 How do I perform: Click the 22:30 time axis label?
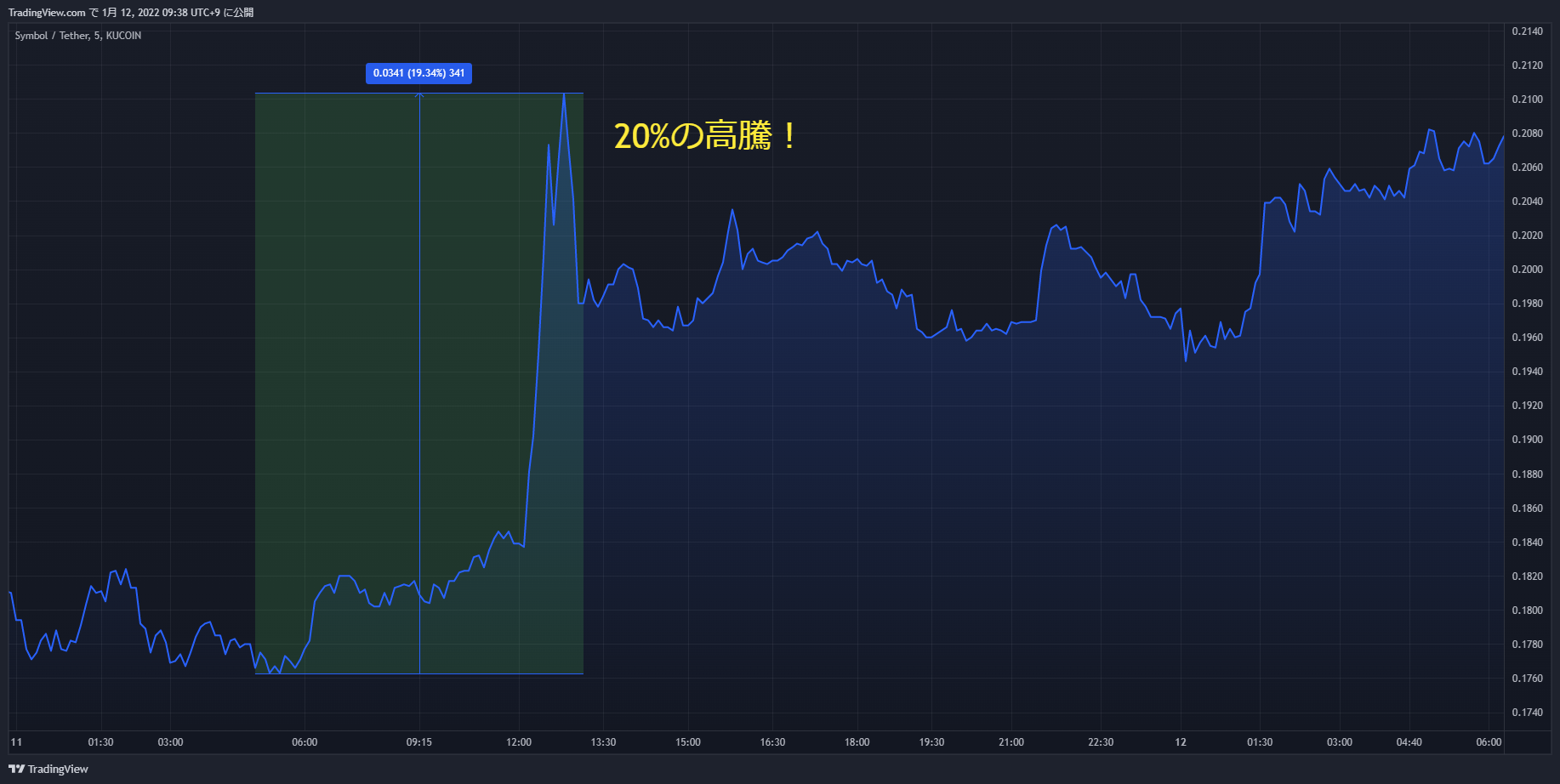click(x=1101, y=742)
